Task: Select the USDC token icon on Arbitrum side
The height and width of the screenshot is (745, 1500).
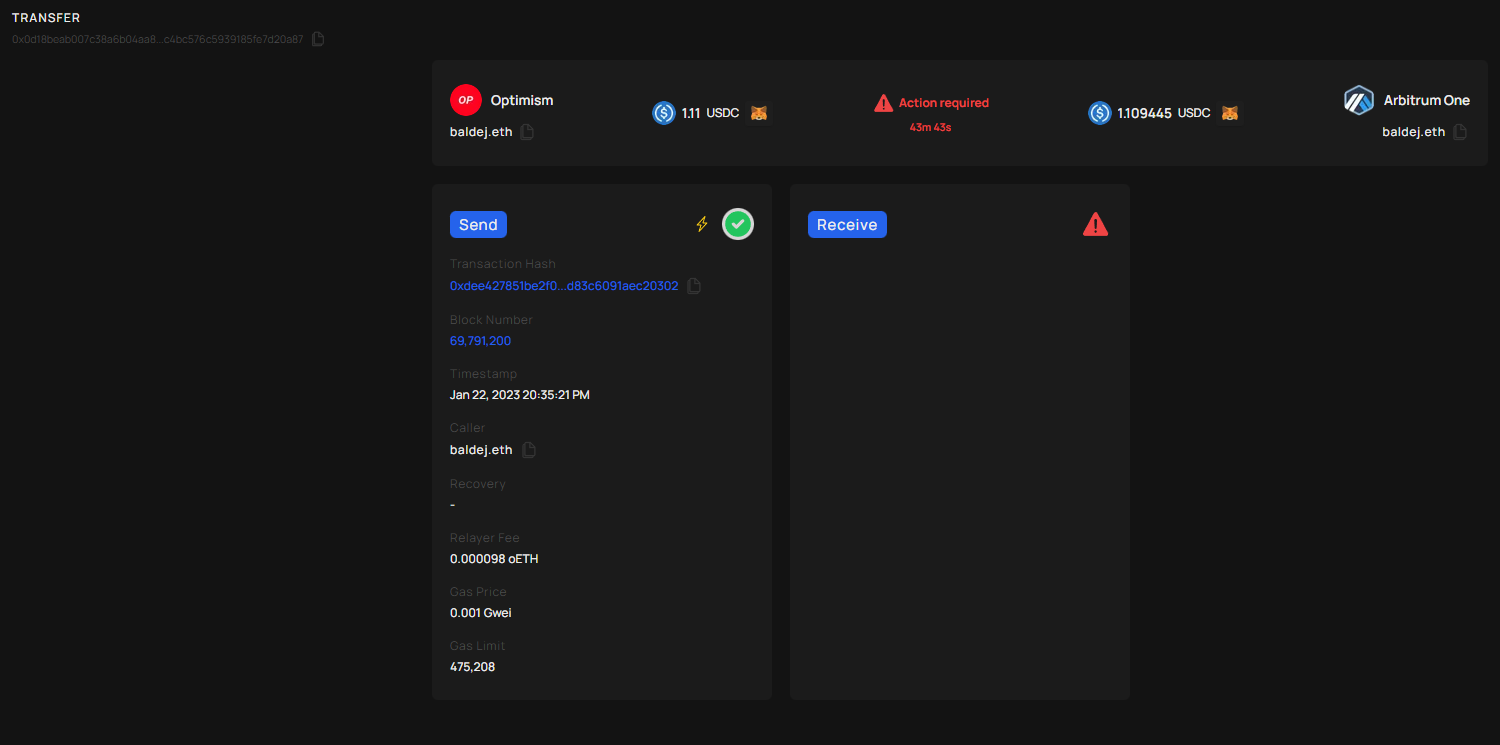Action: pos(1099,112)
